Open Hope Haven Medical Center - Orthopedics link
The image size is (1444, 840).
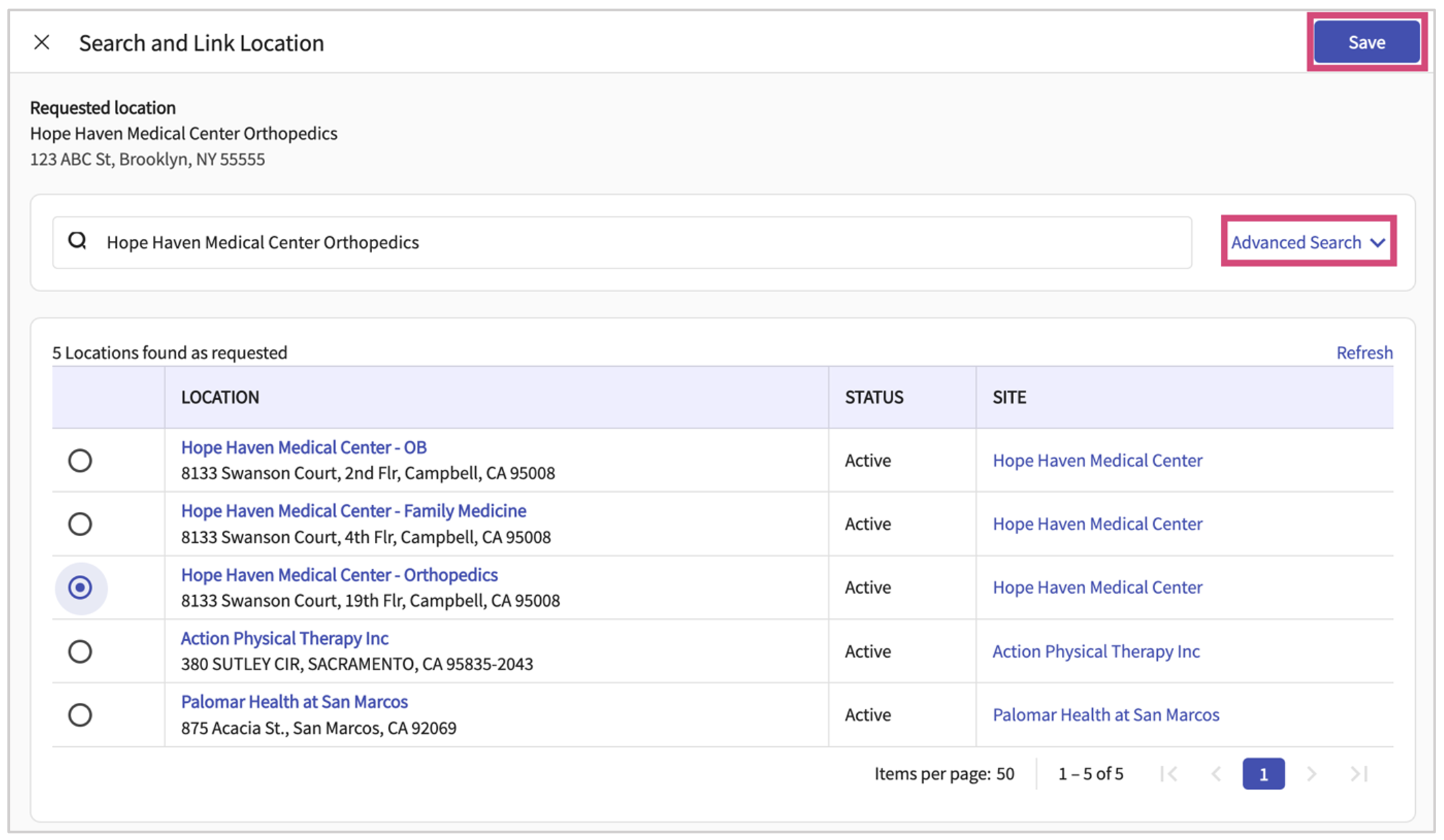tap(339, 575)
